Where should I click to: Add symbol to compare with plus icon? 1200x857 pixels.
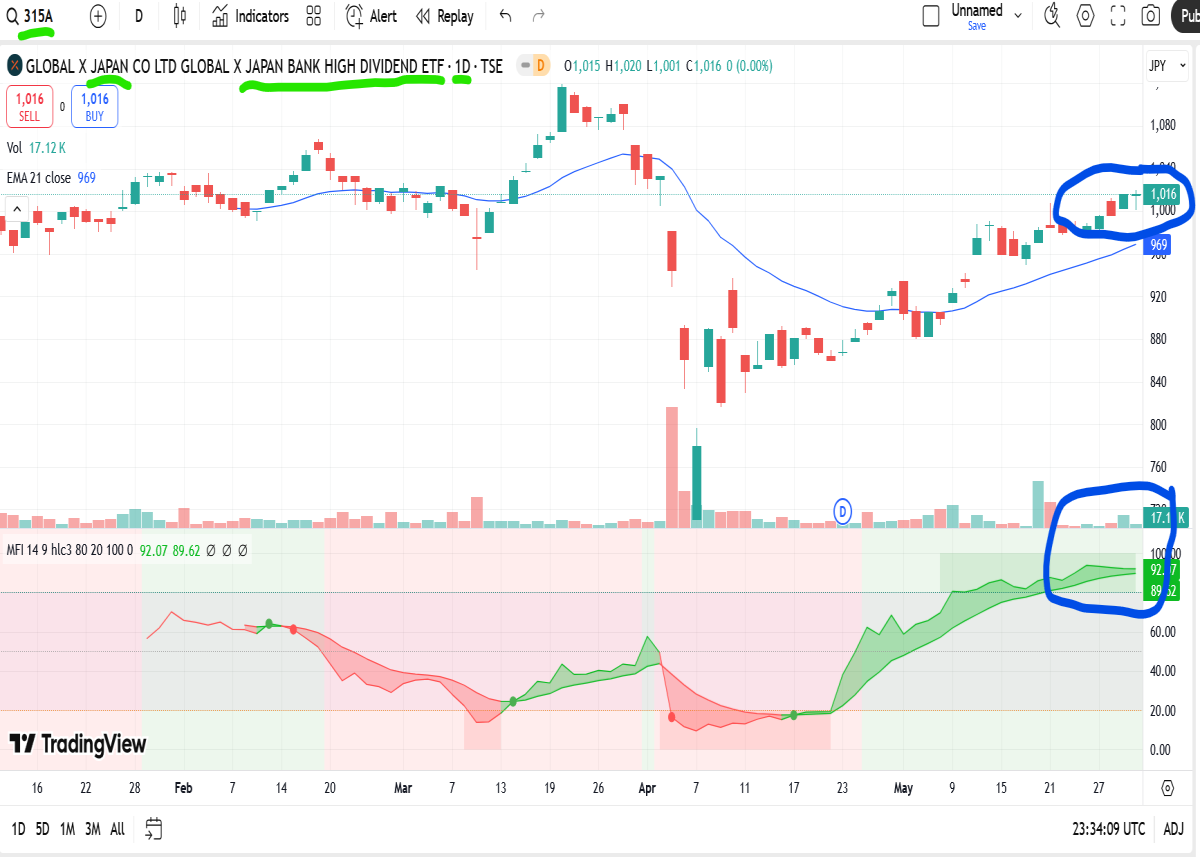point(98,16)
